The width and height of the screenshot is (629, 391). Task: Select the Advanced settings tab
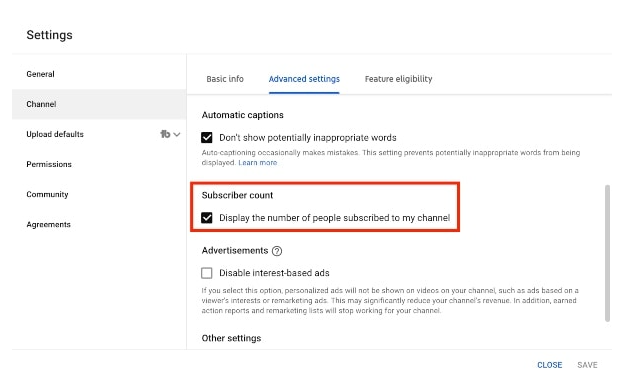(304, 79)
